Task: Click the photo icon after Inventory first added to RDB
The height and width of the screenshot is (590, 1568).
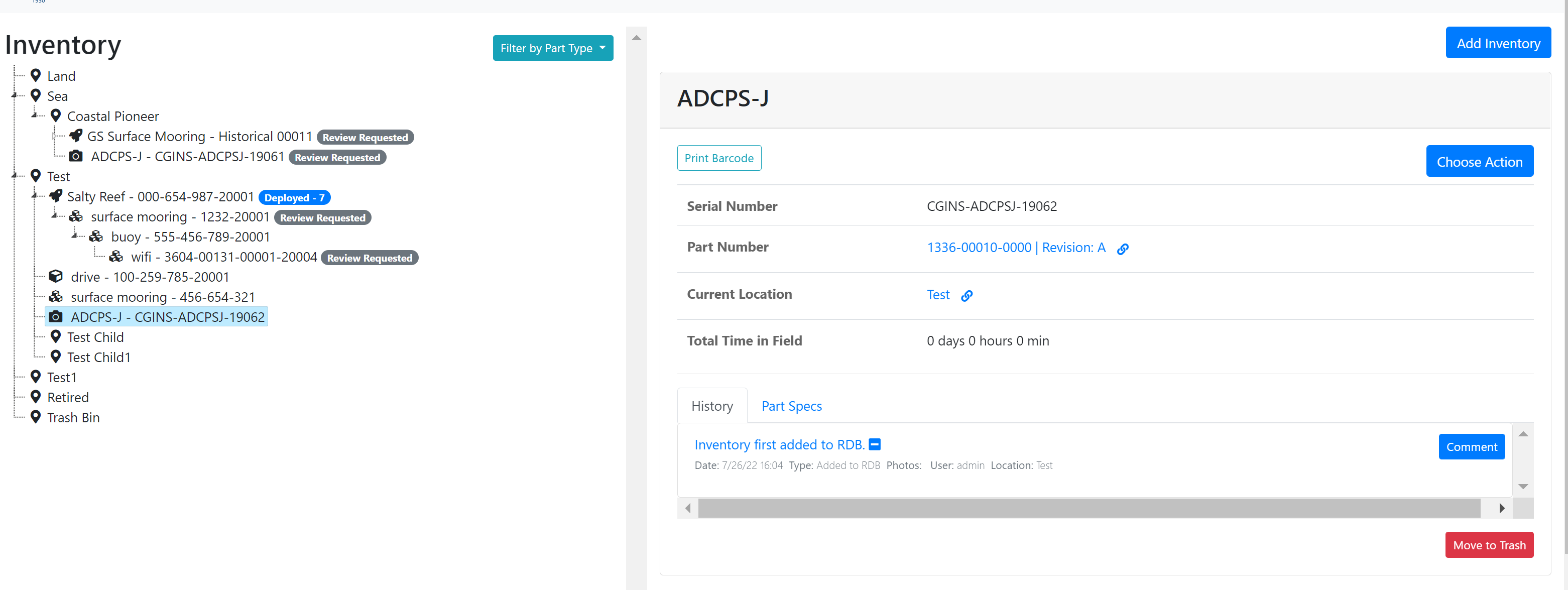Action: 874,444
